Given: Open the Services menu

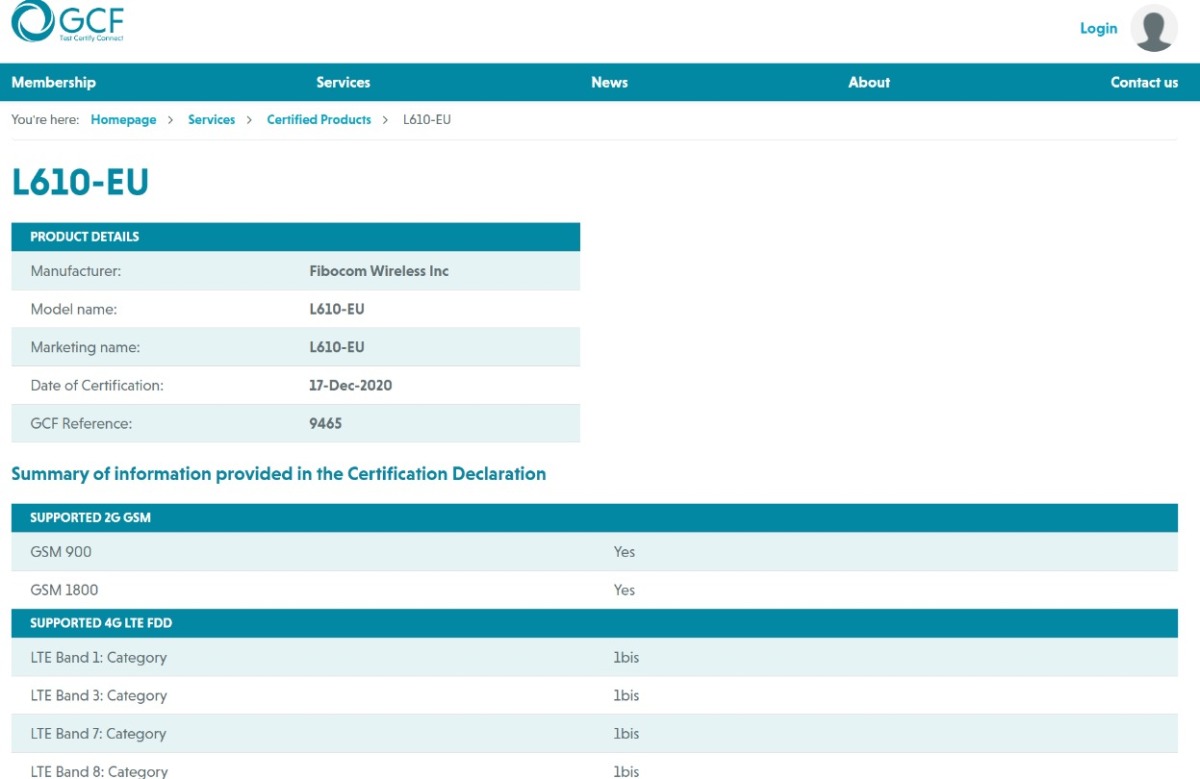Looking at the screenshot, I should coord(343,82).
